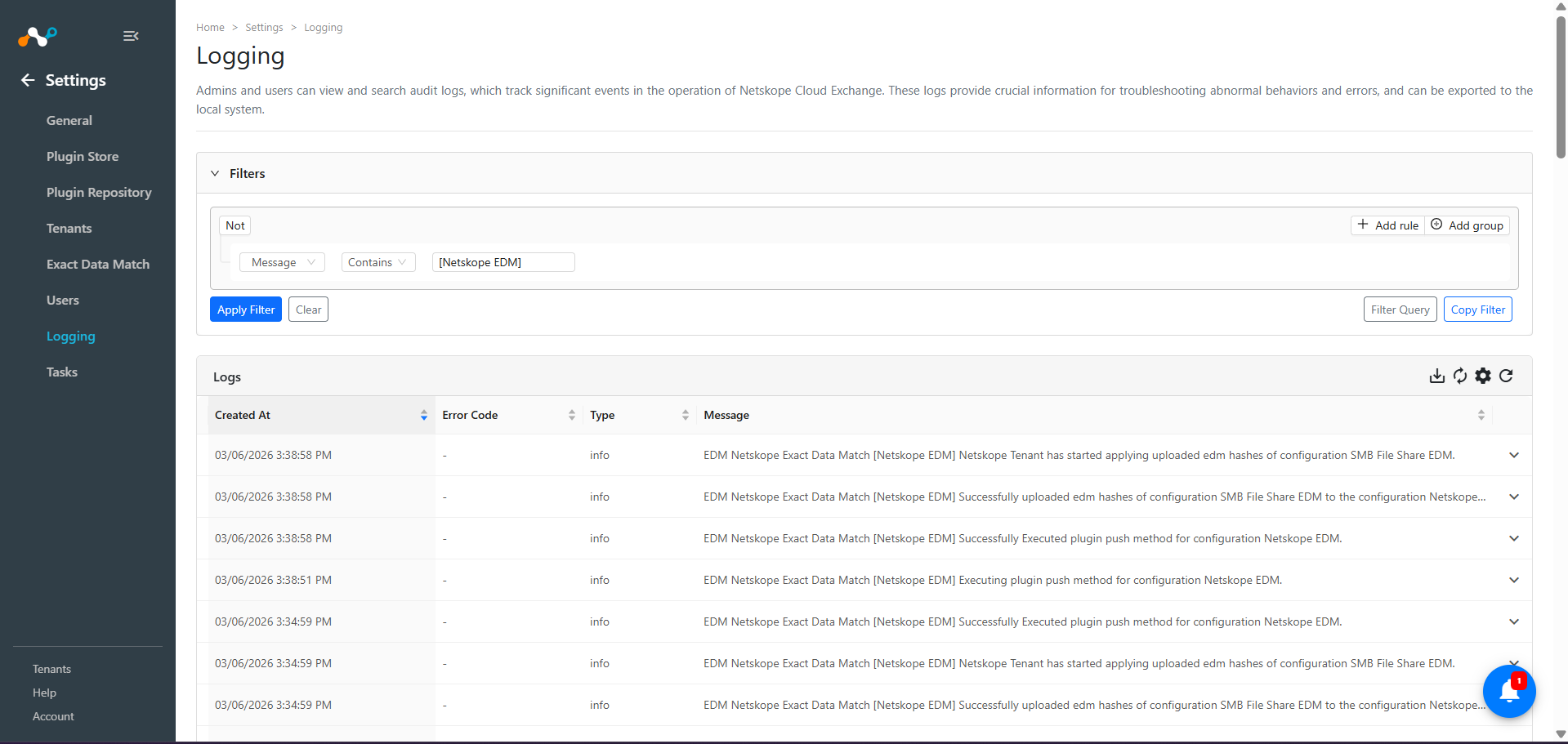The width and height of the screenshot is (1568, 744).
Task: Open General settings in the sidebar
Action: tap(69, 120)
